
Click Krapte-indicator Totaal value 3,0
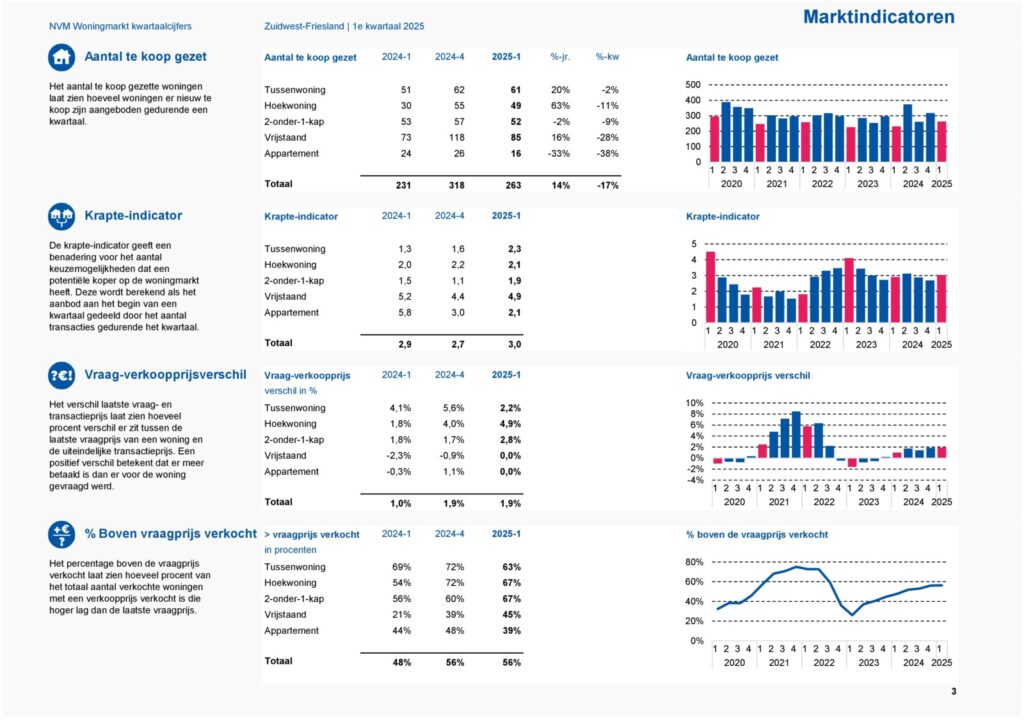(x=515, y=344)
